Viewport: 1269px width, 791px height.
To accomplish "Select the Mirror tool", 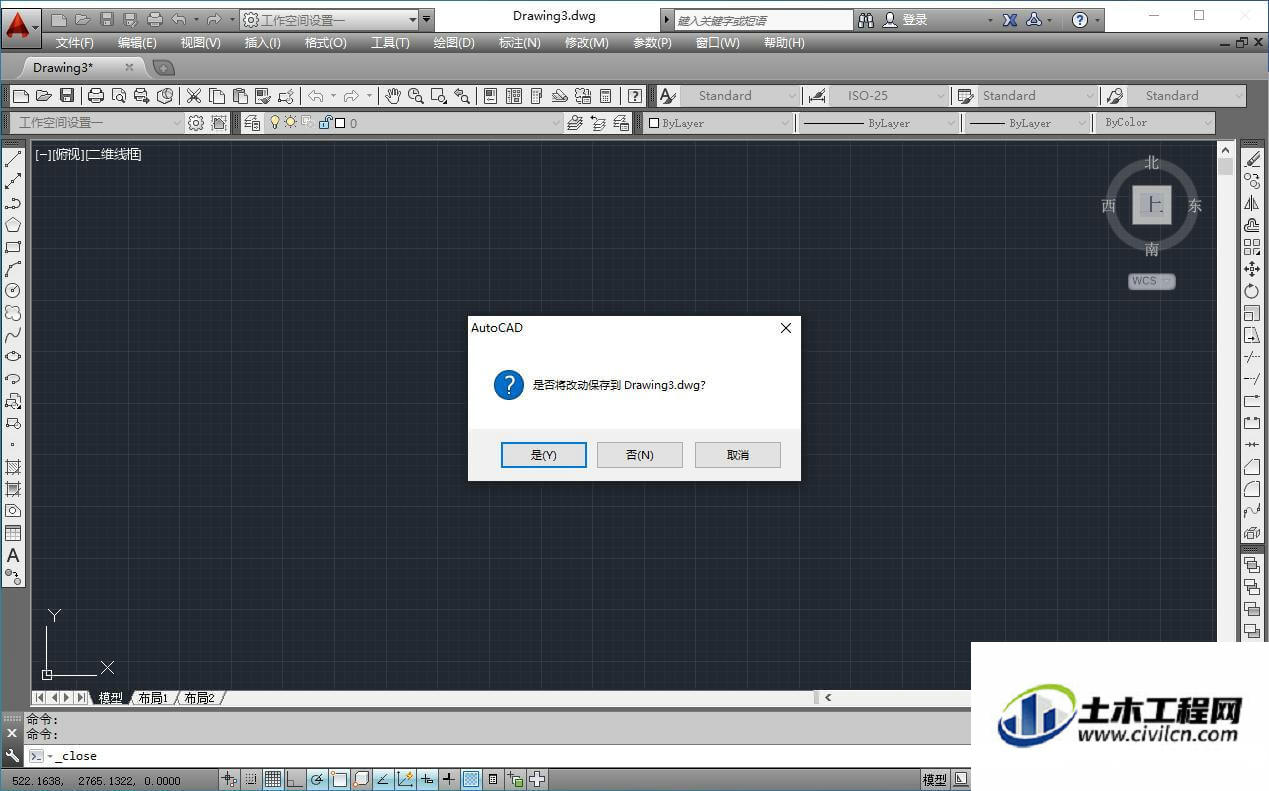I will pos(1252,203).
